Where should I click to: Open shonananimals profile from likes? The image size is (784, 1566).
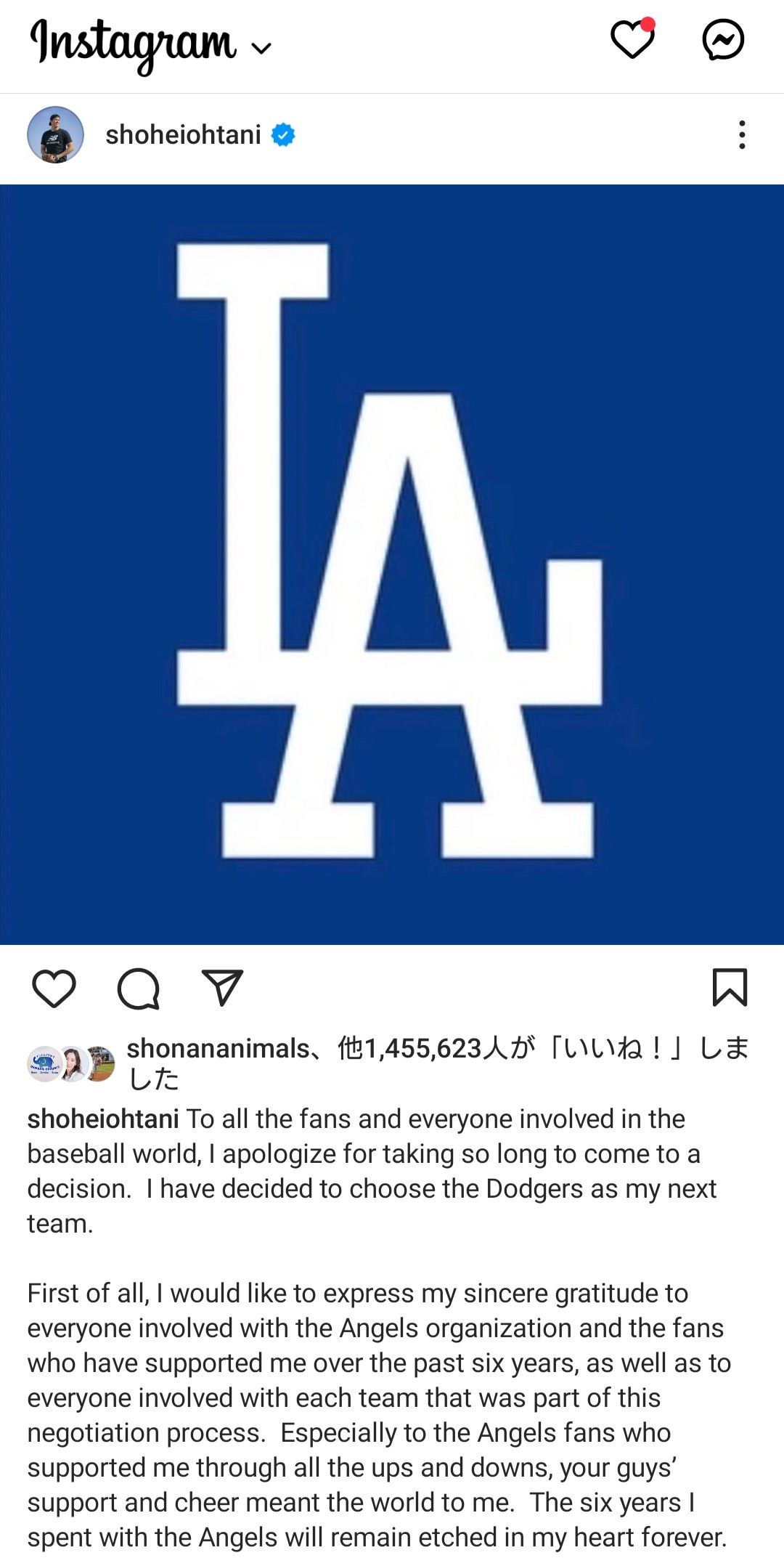[x=218, y=1048]
